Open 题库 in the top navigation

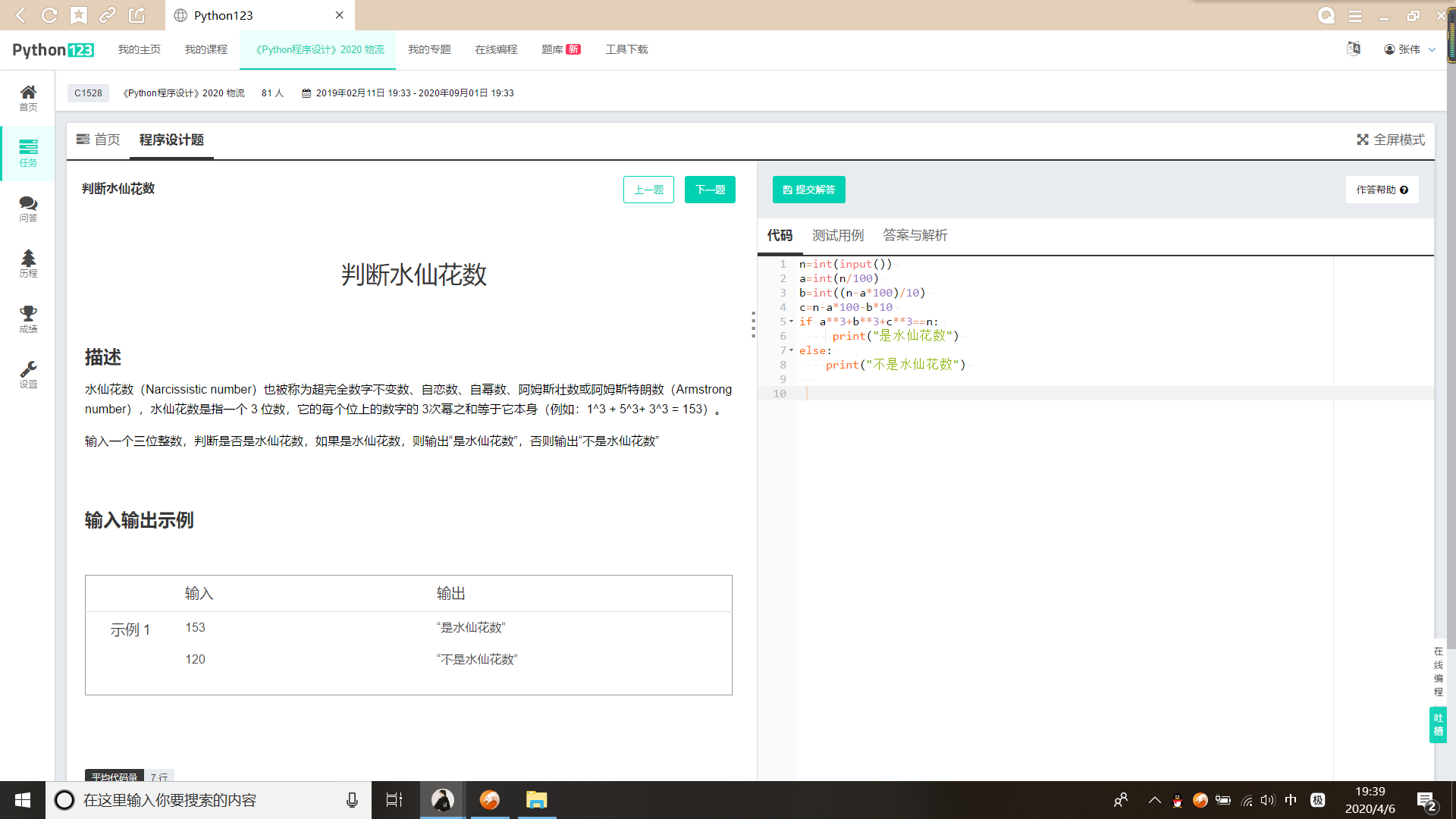tap(553, 49)
